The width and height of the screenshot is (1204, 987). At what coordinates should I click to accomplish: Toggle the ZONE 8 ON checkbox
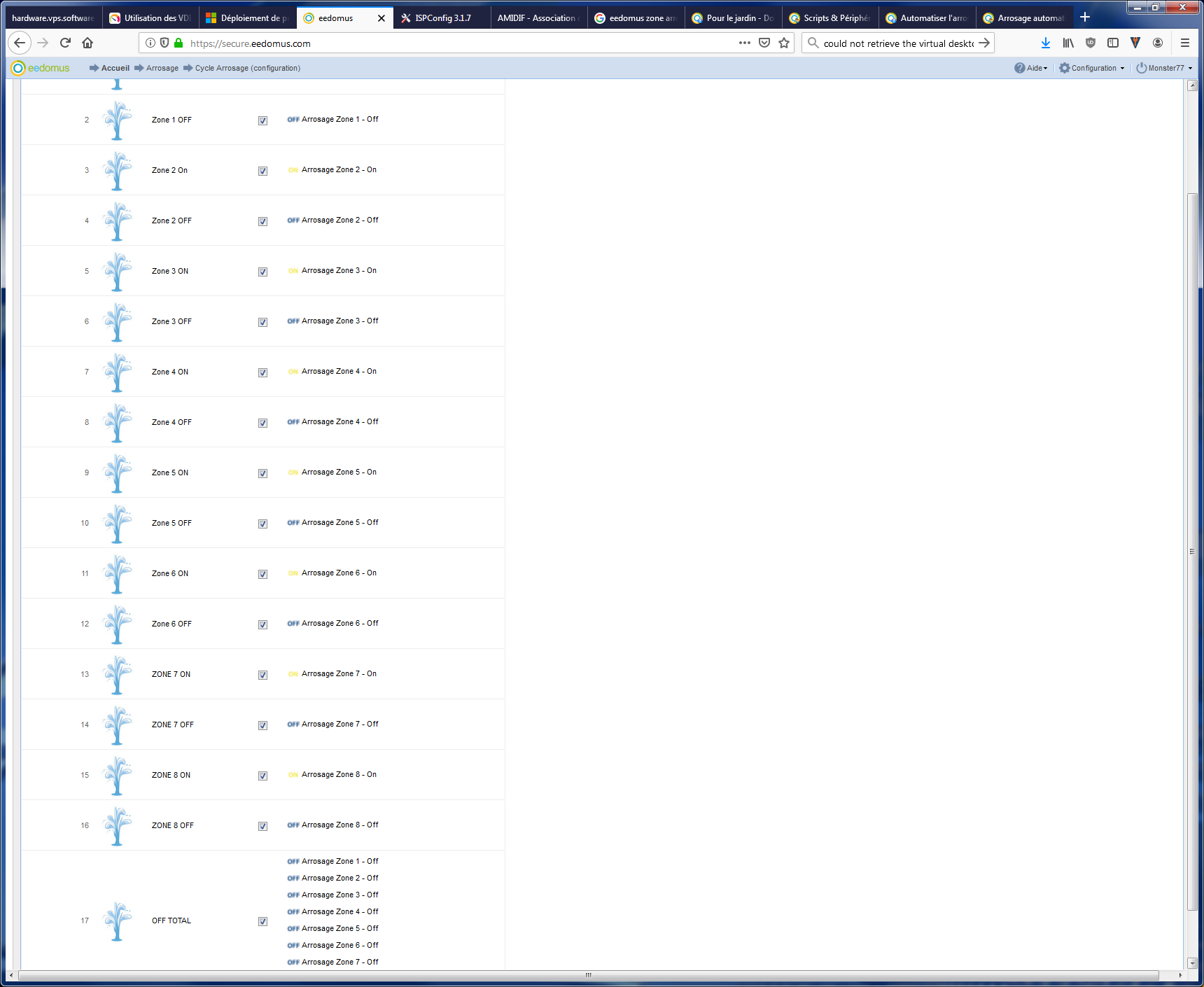click(x=262, y=776)
